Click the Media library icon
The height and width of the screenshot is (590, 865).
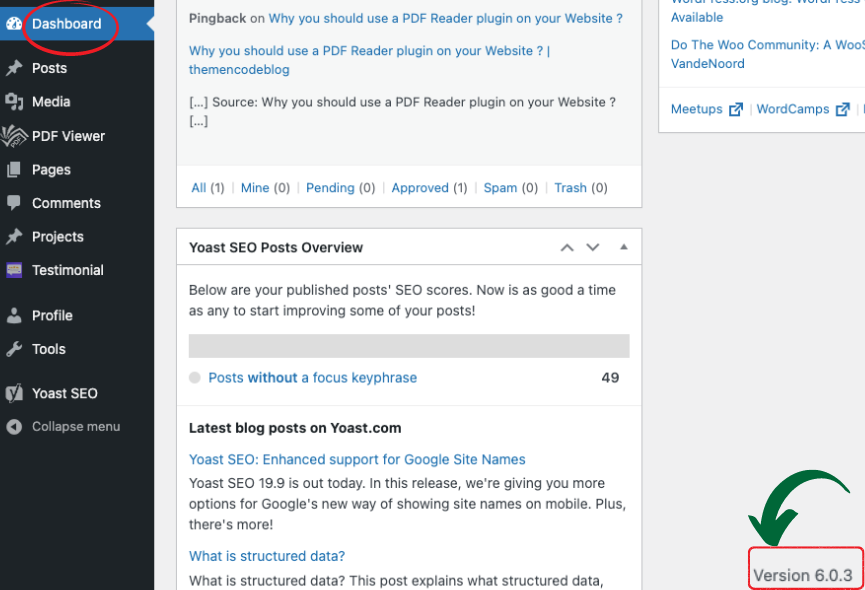pyautogui.click(x=14, y=101)
